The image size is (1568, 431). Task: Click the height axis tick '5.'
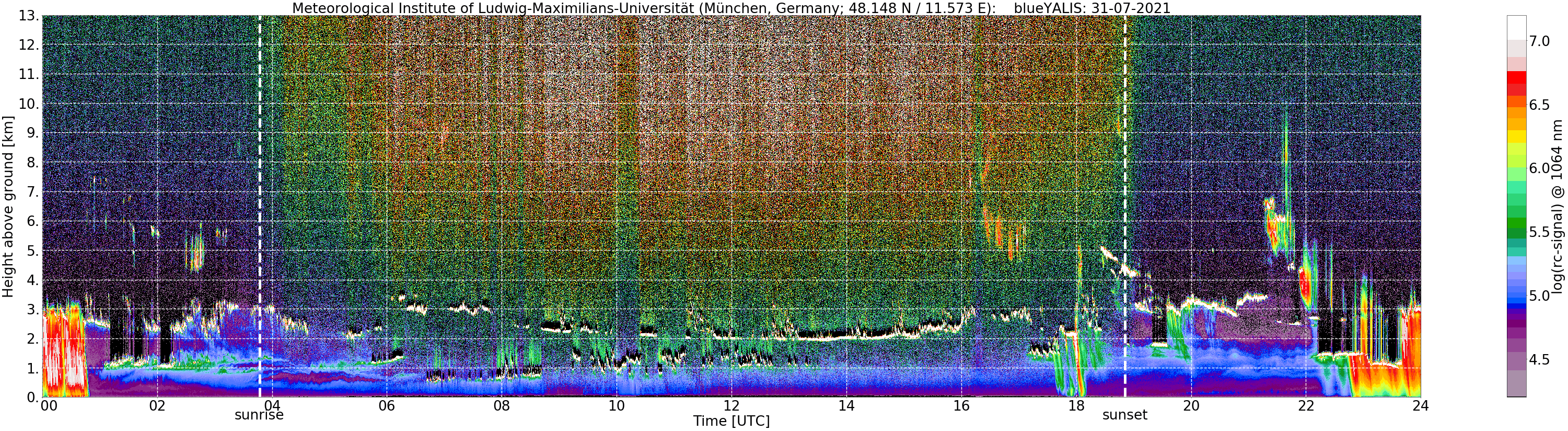pos(33,251)
